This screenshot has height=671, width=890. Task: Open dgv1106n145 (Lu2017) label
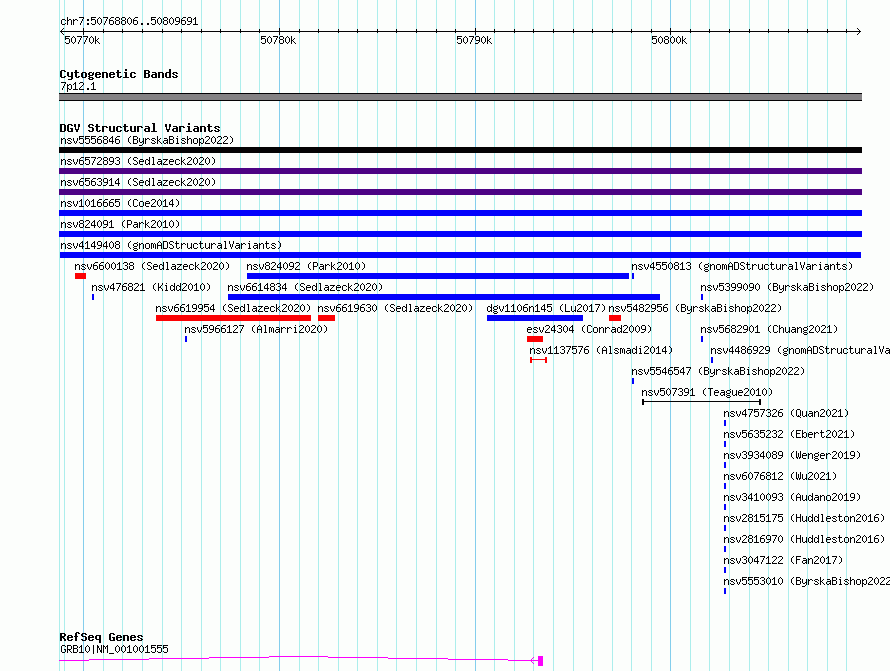click(x=546, y=308)
